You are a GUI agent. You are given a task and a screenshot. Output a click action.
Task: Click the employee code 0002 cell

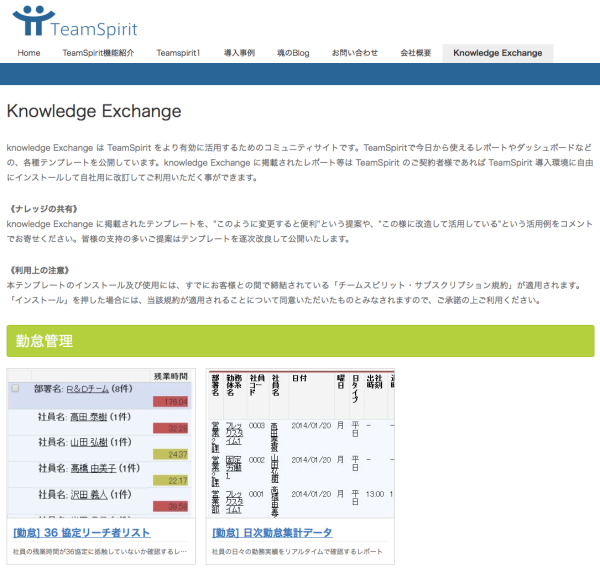[x=257, y=460]
